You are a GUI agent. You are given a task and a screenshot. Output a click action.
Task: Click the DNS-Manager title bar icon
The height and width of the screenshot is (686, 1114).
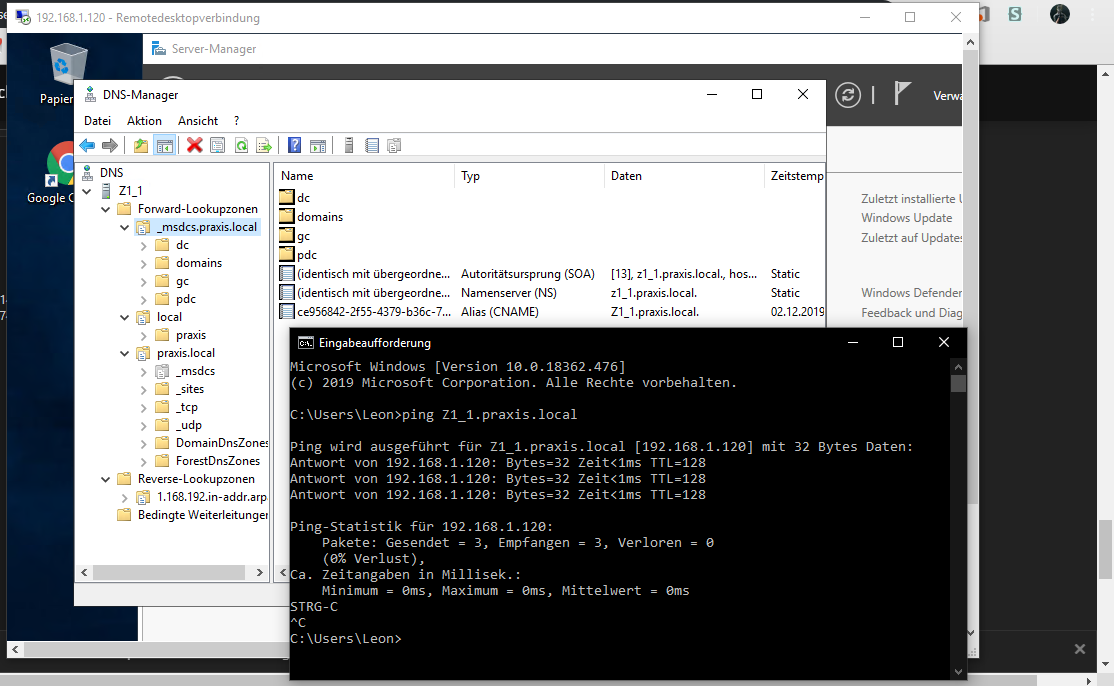90,94
